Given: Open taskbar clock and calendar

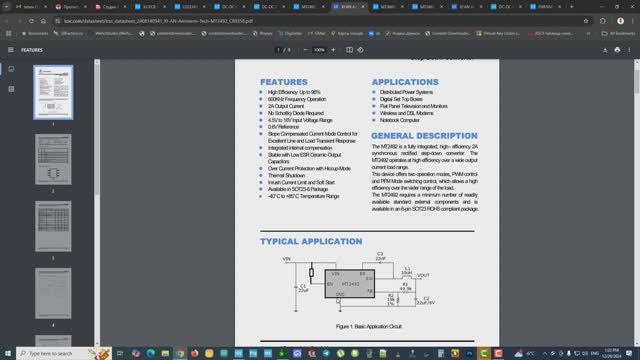Looking at the screenshot, I should click(x=611, y=353).
